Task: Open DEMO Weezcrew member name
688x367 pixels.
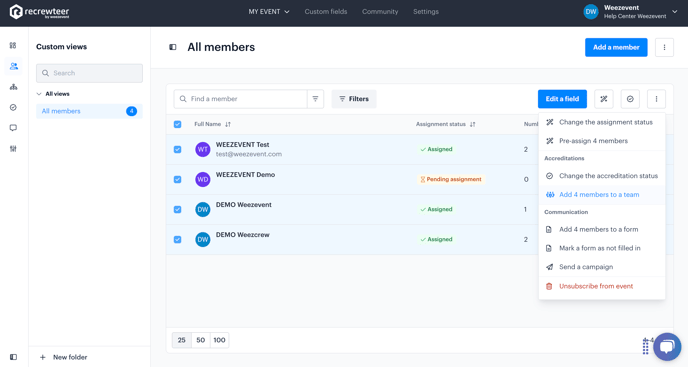Action: [243, 235]
